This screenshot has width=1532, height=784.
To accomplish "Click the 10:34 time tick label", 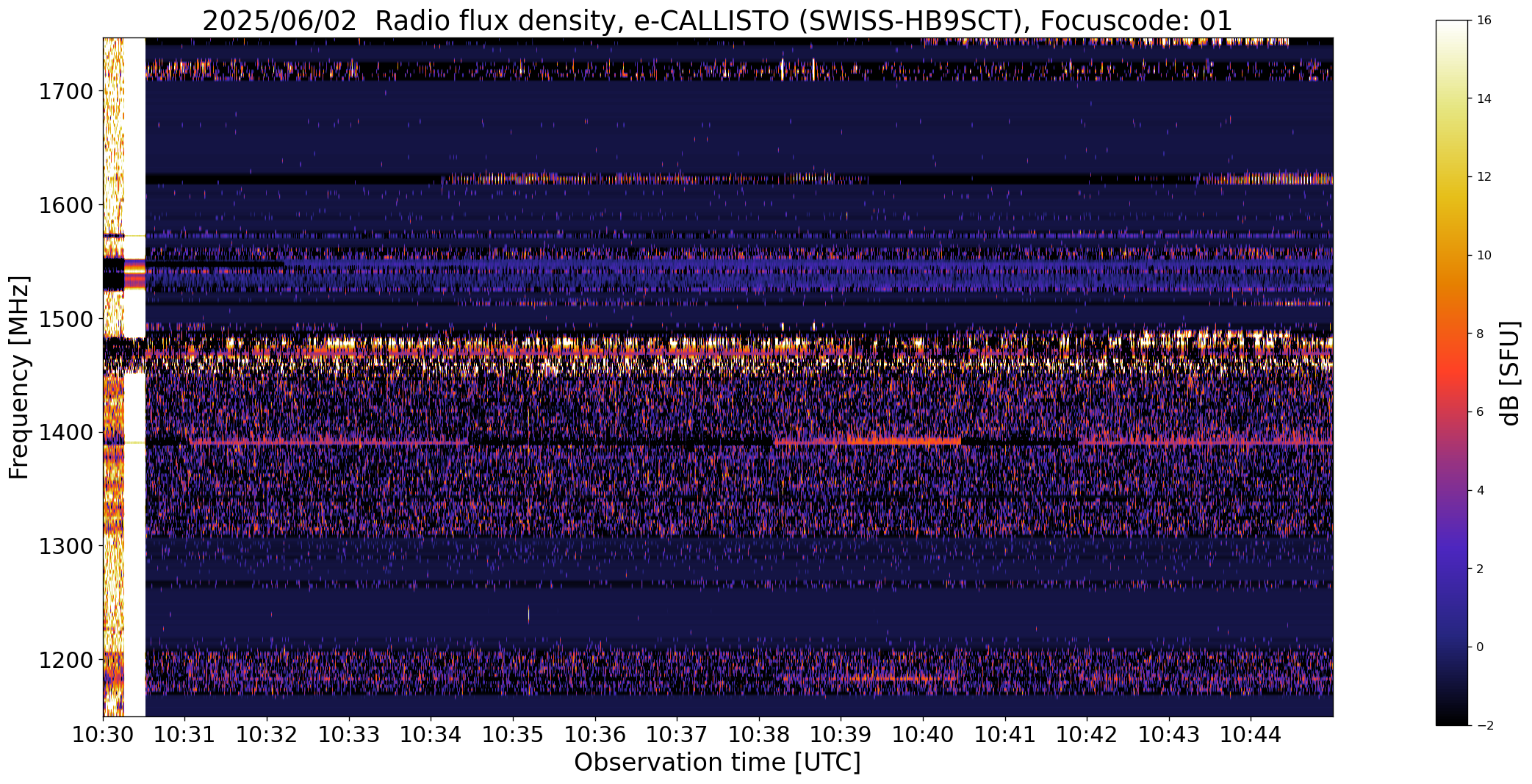I will (431, 735).
